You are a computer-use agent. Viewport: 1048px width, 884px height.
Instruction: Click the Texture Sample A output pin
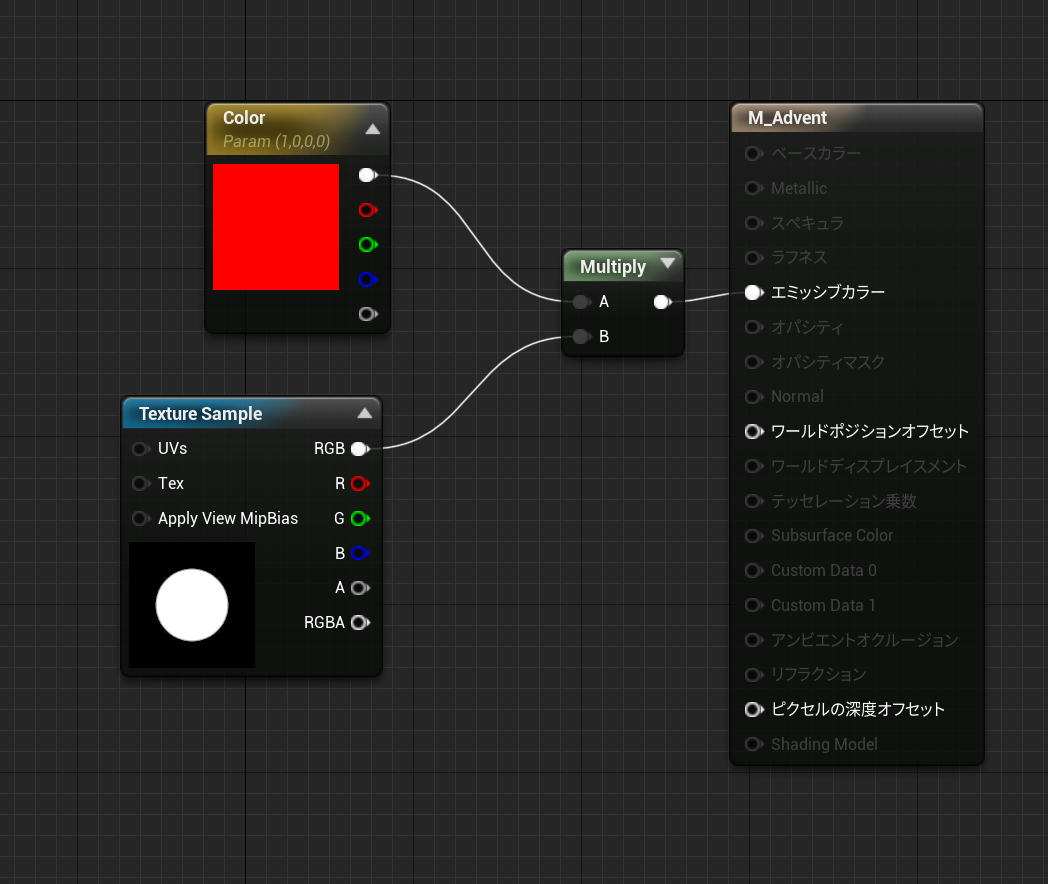(x=360, y=588)
